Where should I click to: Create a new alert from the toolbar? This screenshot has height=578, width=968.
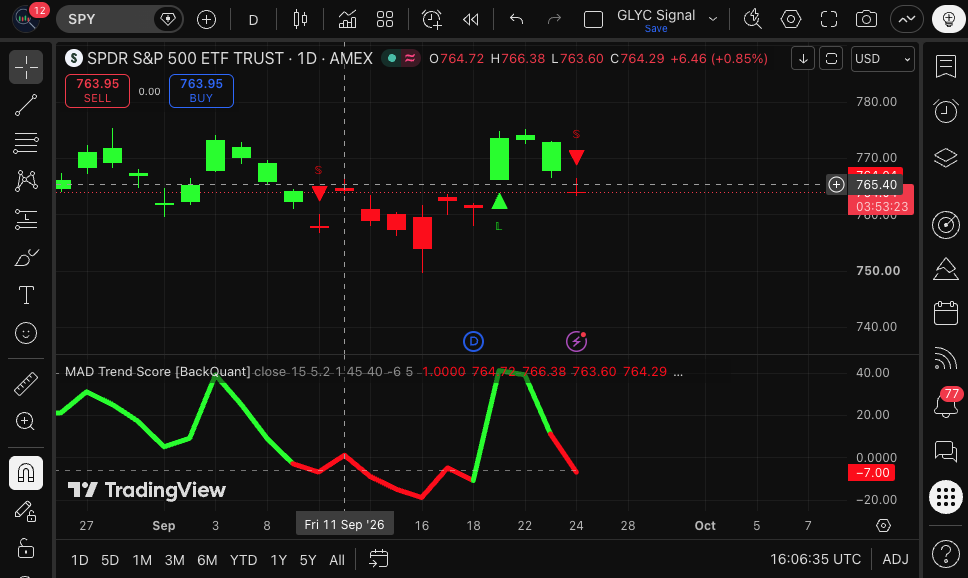click(432, 20)
